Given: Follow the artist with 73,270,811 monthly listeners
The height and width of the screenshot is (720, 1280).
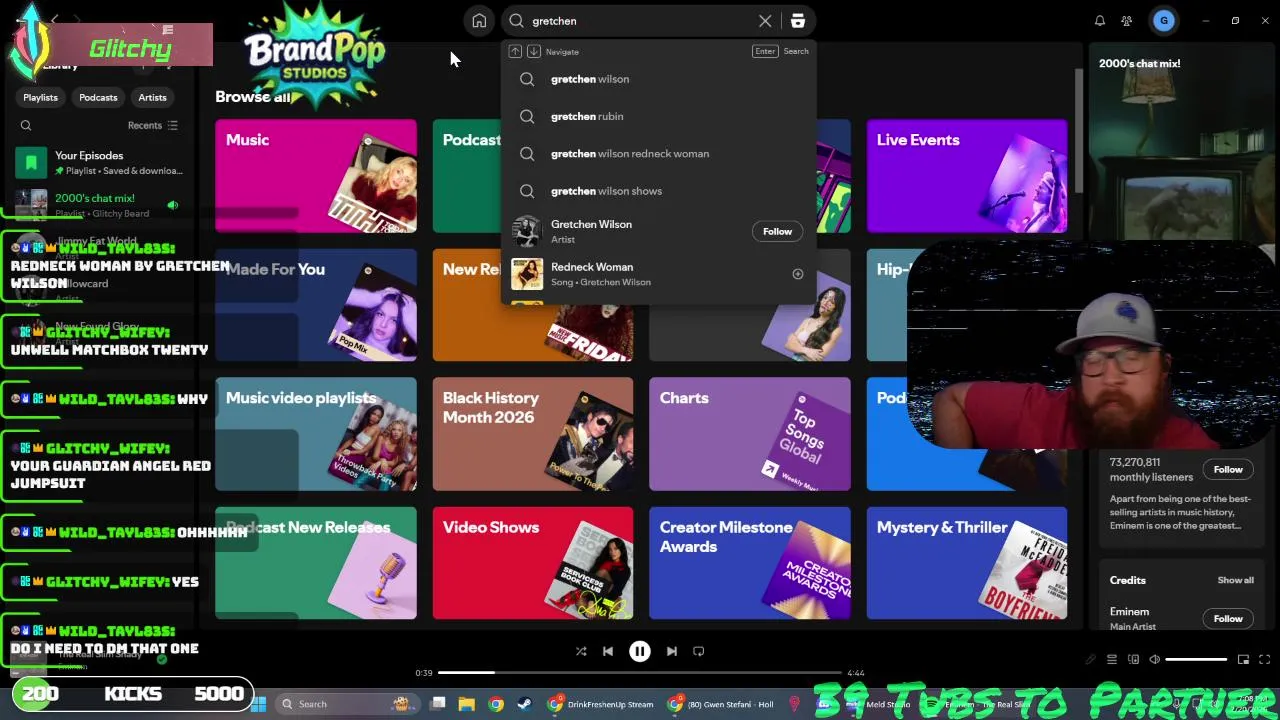Looking at the screenshot, I should [1228, 470].
